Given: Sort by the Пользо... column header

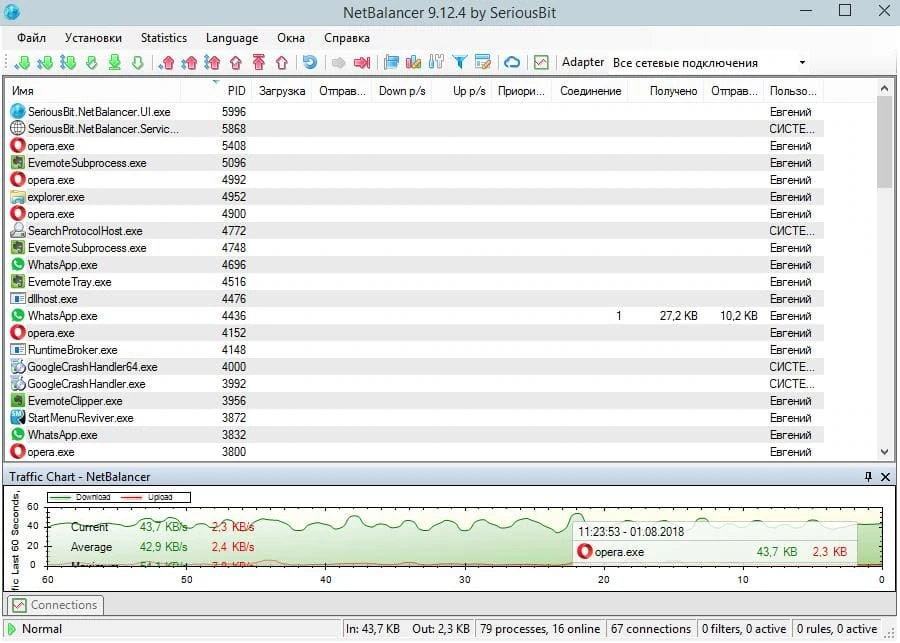Looking at the screenshot, I should coord(793,91).
